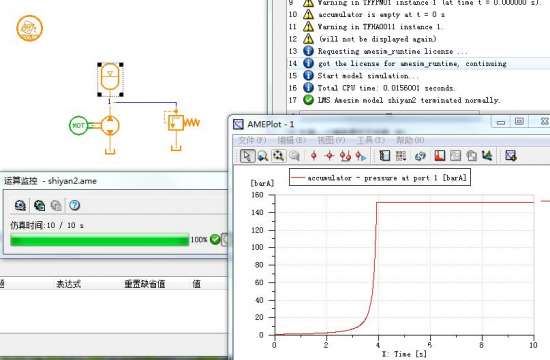Viewport: 550px width, 360px height.
Task: Click the blue refresh plot icon
Action: [x=420, y=156]
